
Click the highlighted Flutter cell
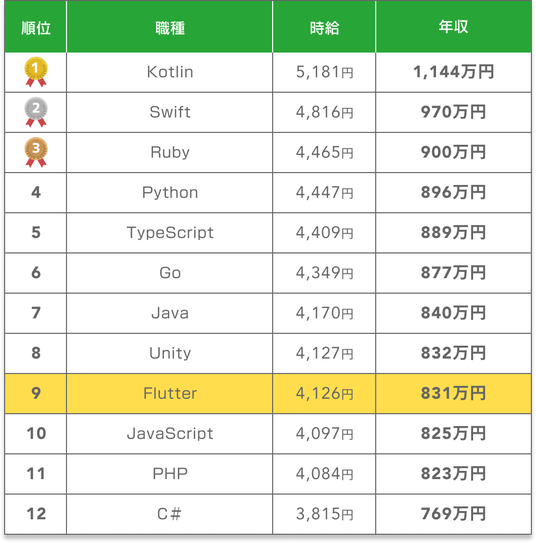coord(170,393)
